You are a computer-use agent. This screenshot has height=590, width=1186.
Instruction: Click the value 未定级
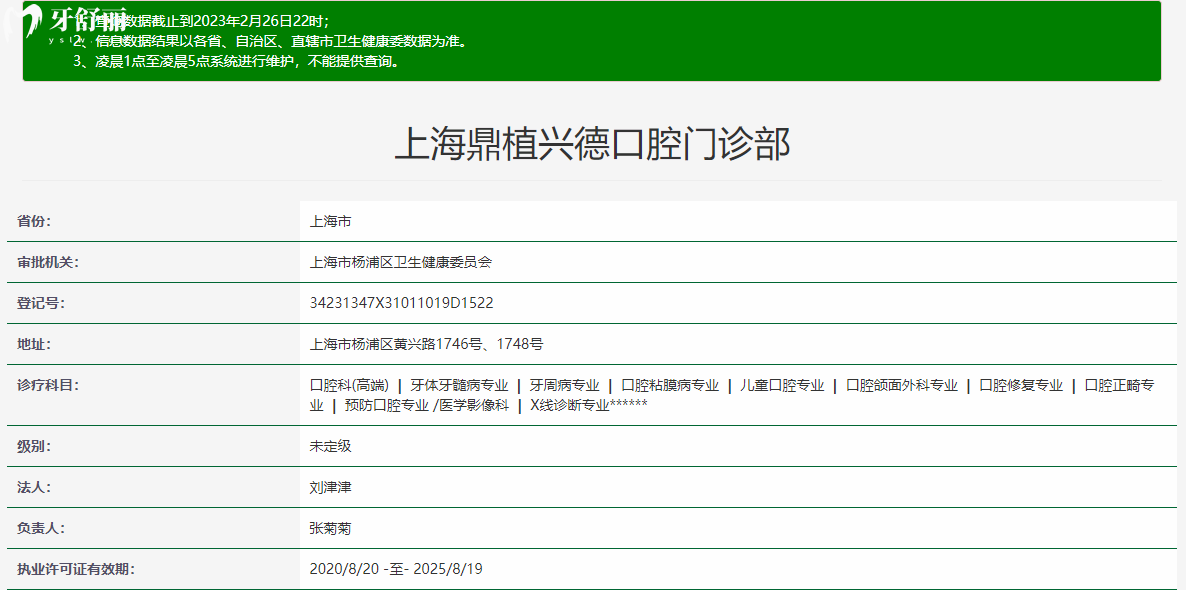pyautogui.click(x=331, y=446)
